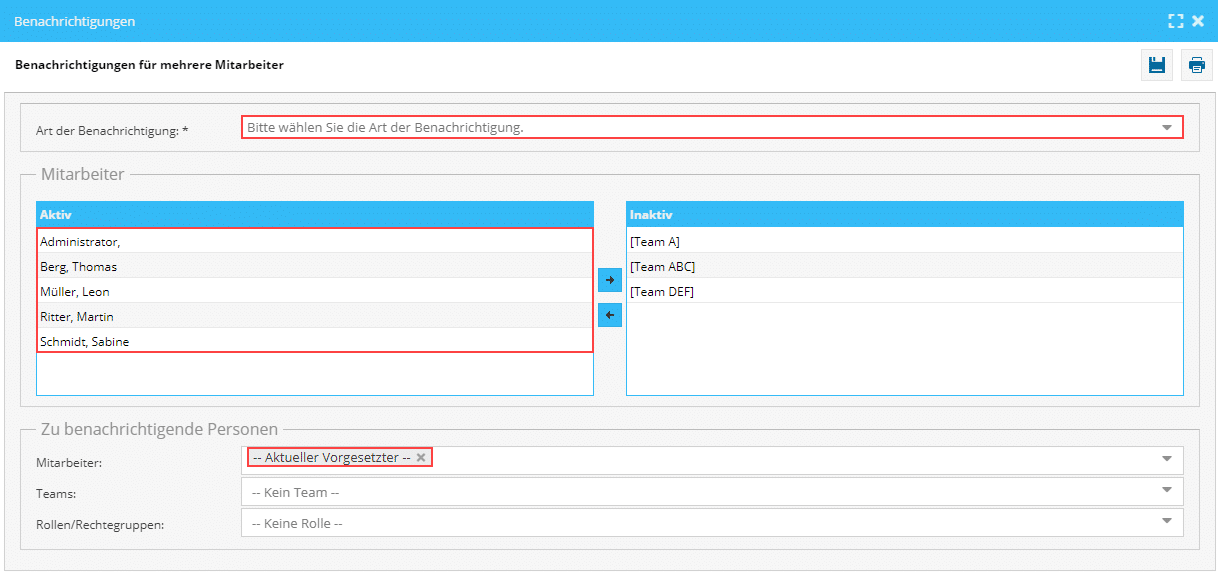Select Ritter, Martin in Aktiv list
Viewport: 1218px width, 574px height.
[314, 316]
